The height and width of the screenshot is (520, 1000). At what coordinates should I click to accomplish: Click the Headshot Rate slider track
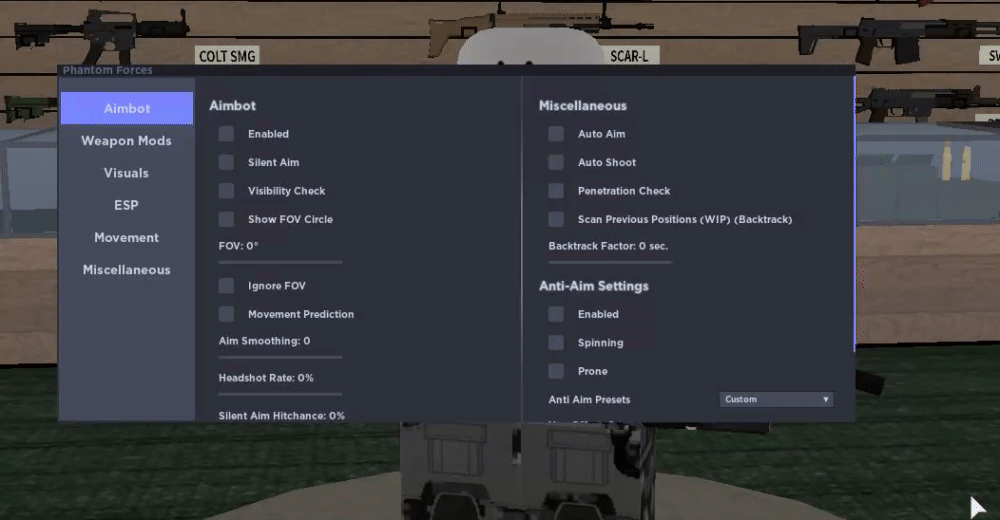click(281, 394)
